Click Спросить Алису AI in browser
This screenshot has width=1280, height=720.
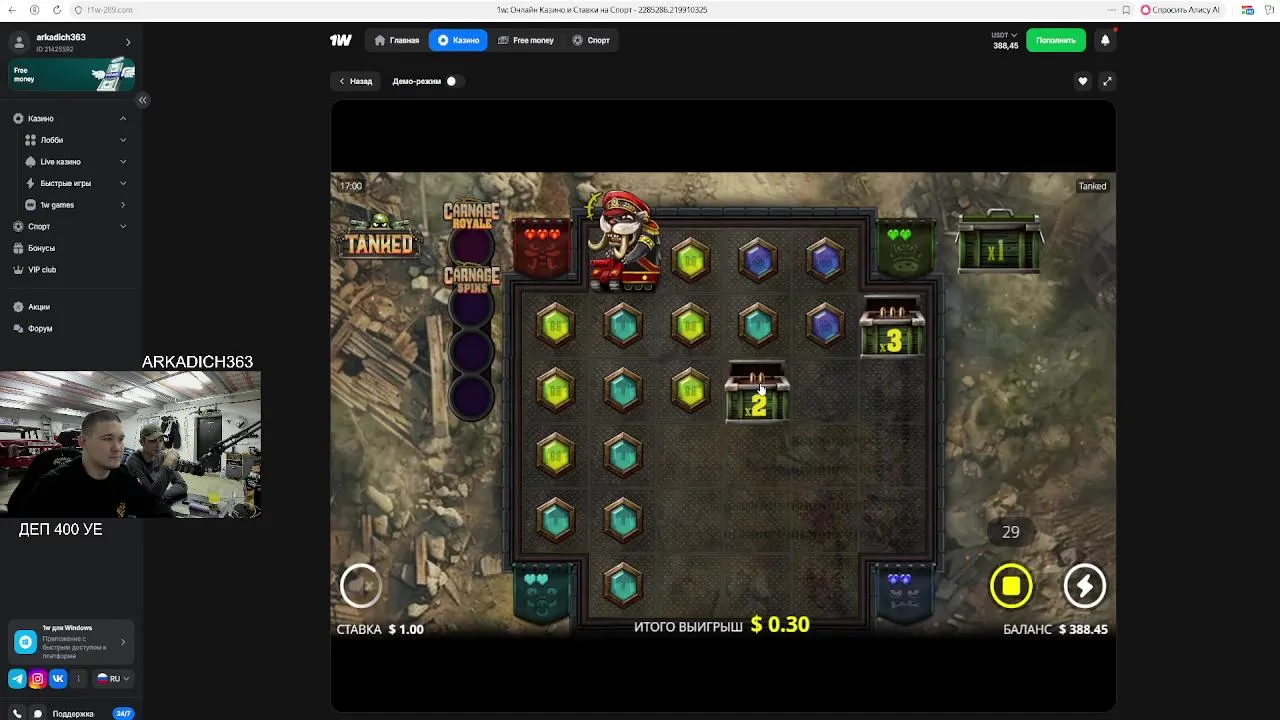[1181, 10]
